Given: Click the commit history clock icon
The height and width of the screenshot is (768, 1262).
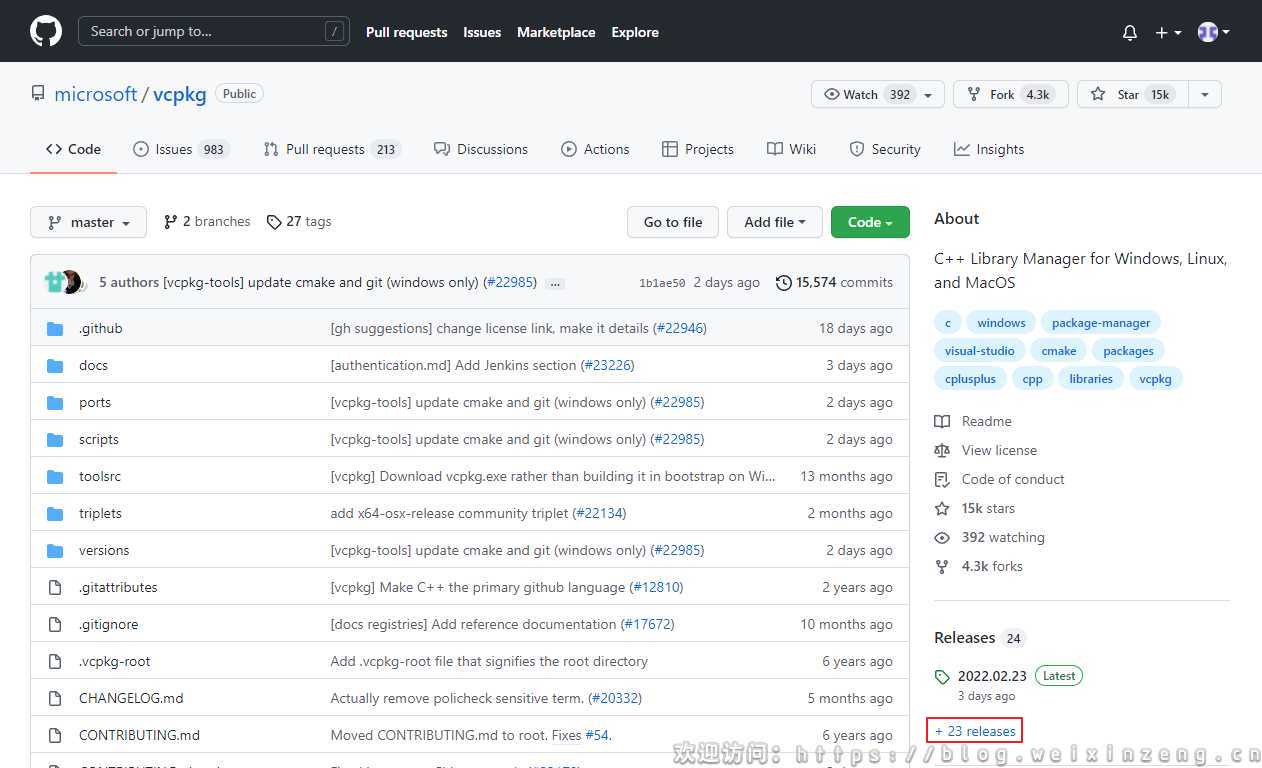Looking at the screenshot, I should (x=783, y=283).
